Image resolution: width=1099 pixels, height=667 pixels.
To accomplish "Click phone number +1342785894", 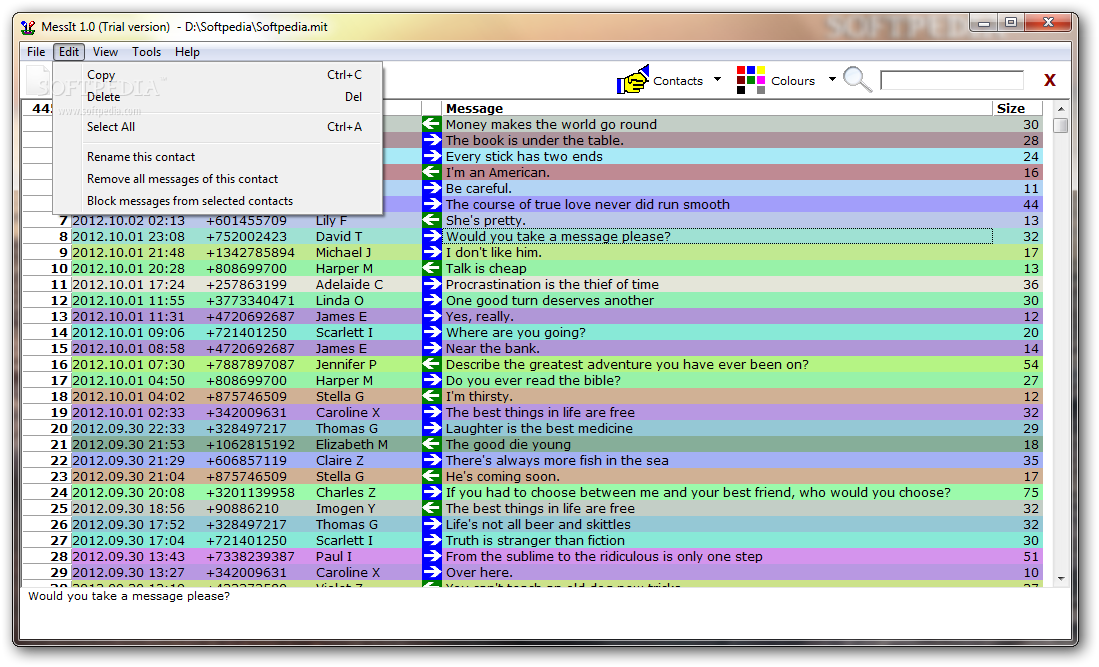I will coord(250,252).
